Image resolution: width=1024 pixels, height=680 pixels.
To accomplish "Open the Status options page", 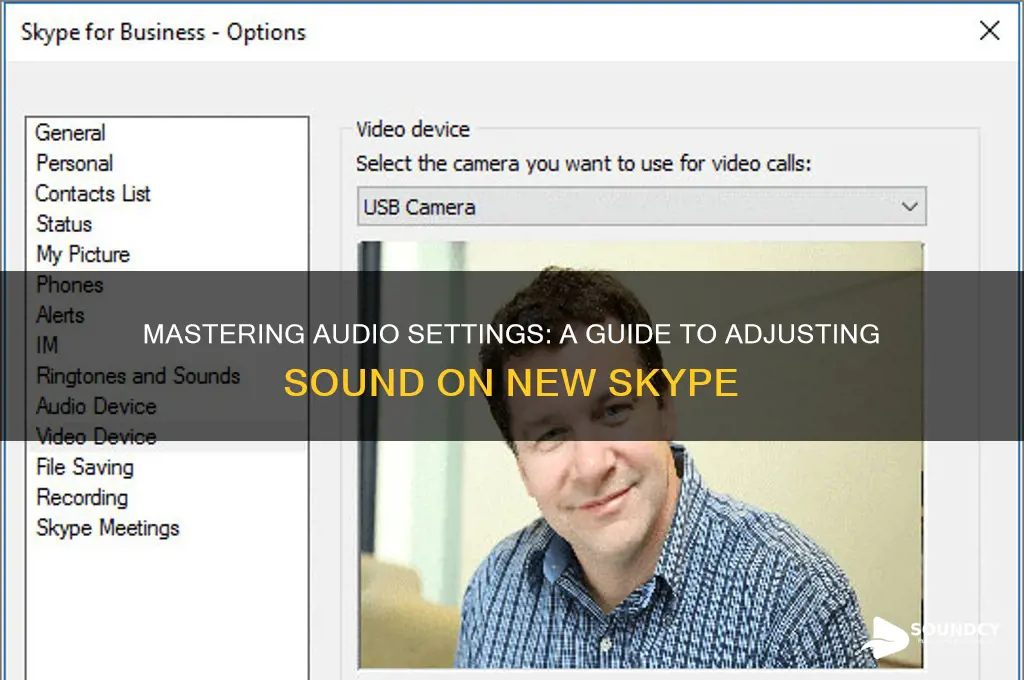I will pyautogui.click(x=64, y=224).
